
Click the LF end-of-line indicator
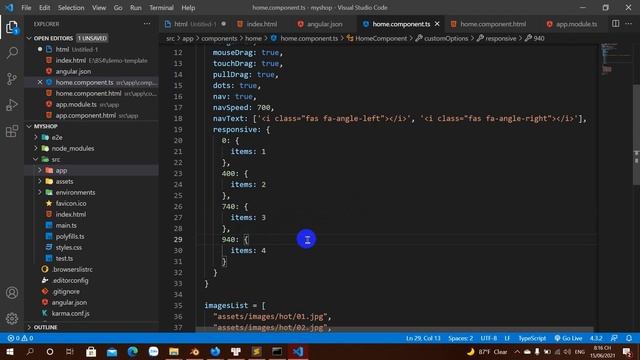(x=507, y=338)
